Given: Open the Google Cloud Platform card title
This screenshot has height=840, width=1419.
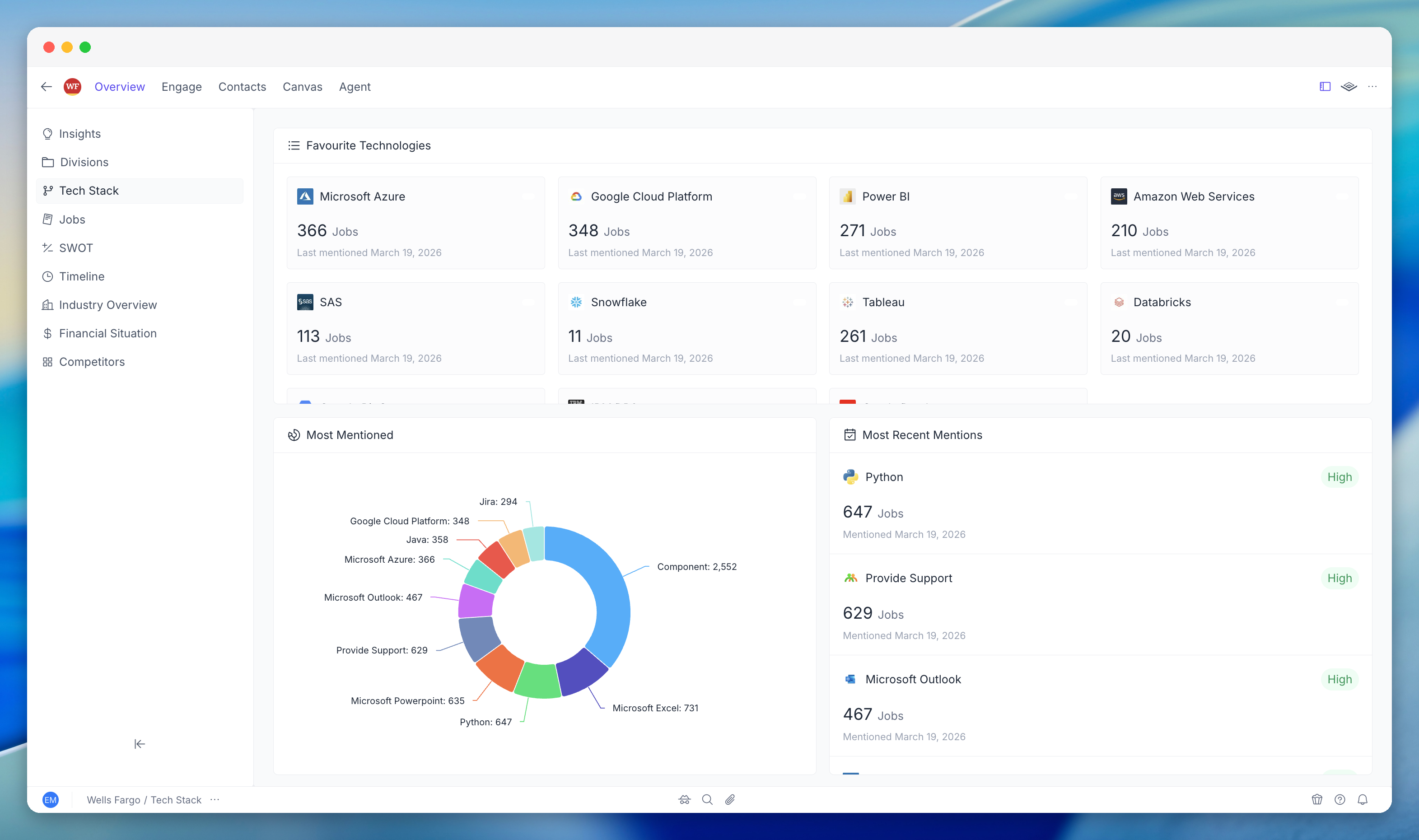Looking at the screenshot, I should coord(652,196).
